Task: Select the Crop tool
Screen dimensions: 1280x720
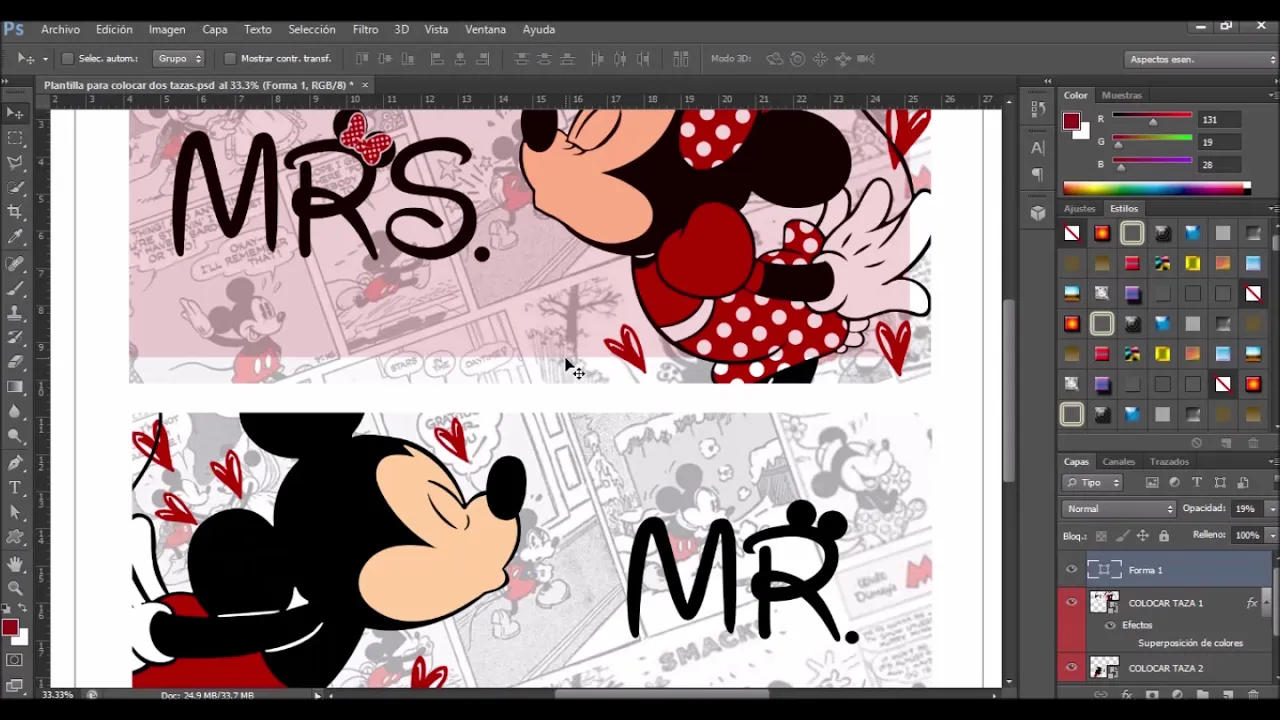Action: [x=15, y=212]
